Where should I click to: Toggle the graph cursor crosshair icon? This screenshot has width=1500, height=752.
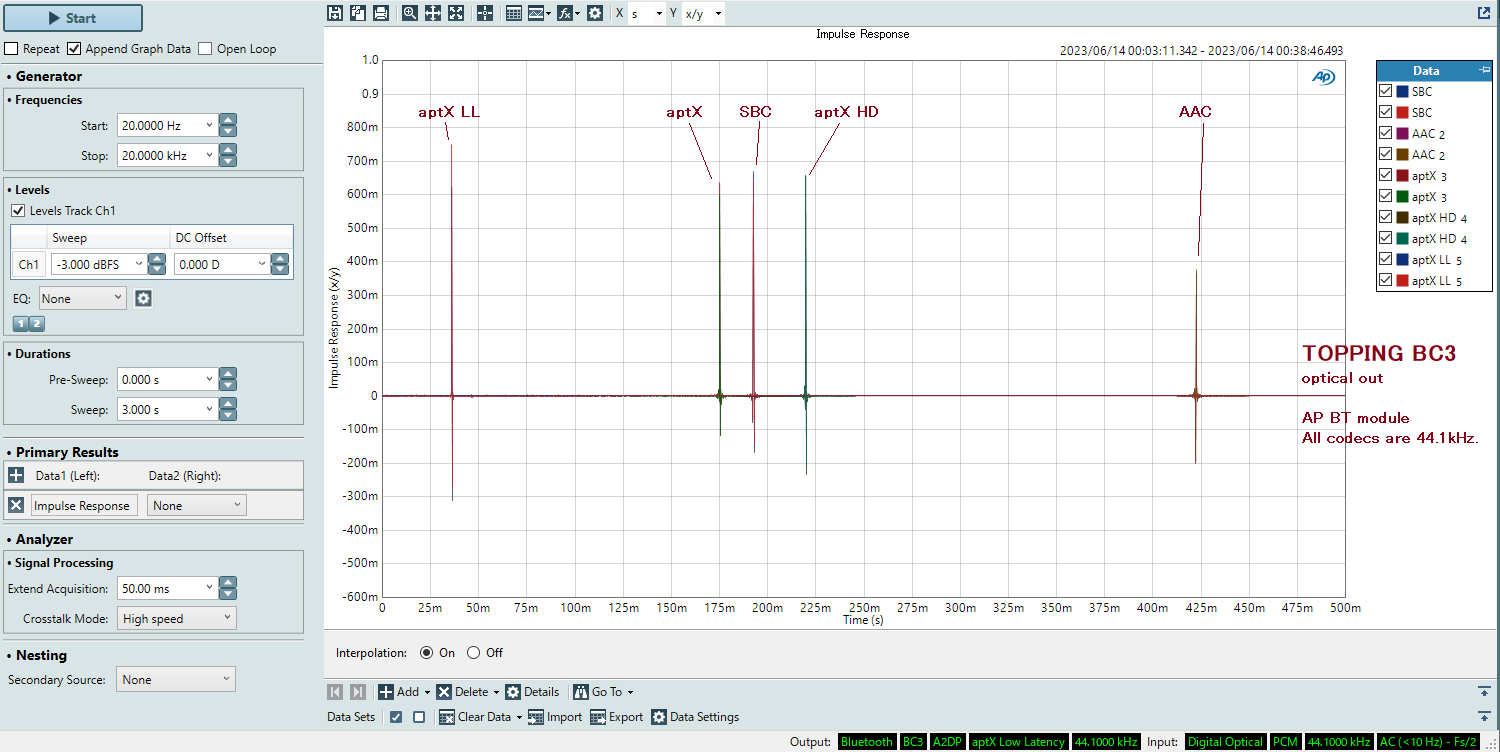(485, 13)
